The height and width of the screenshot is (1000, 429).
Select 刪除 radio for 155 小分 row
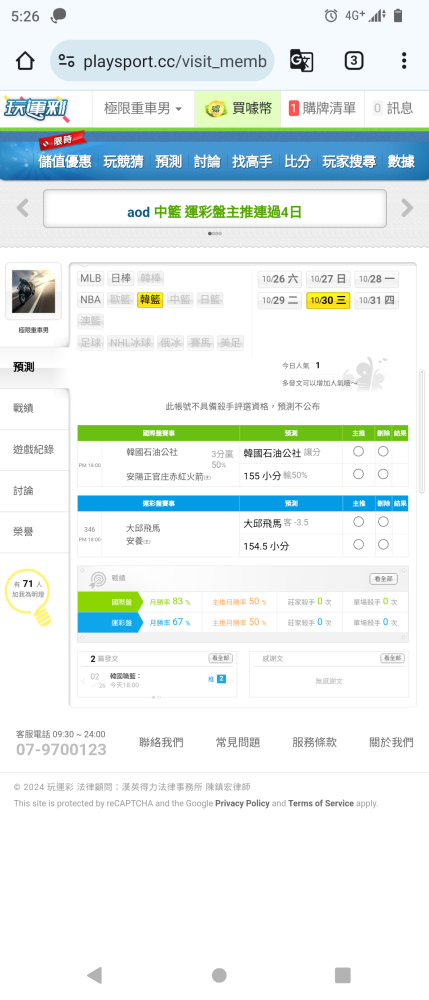pos(383,474)
